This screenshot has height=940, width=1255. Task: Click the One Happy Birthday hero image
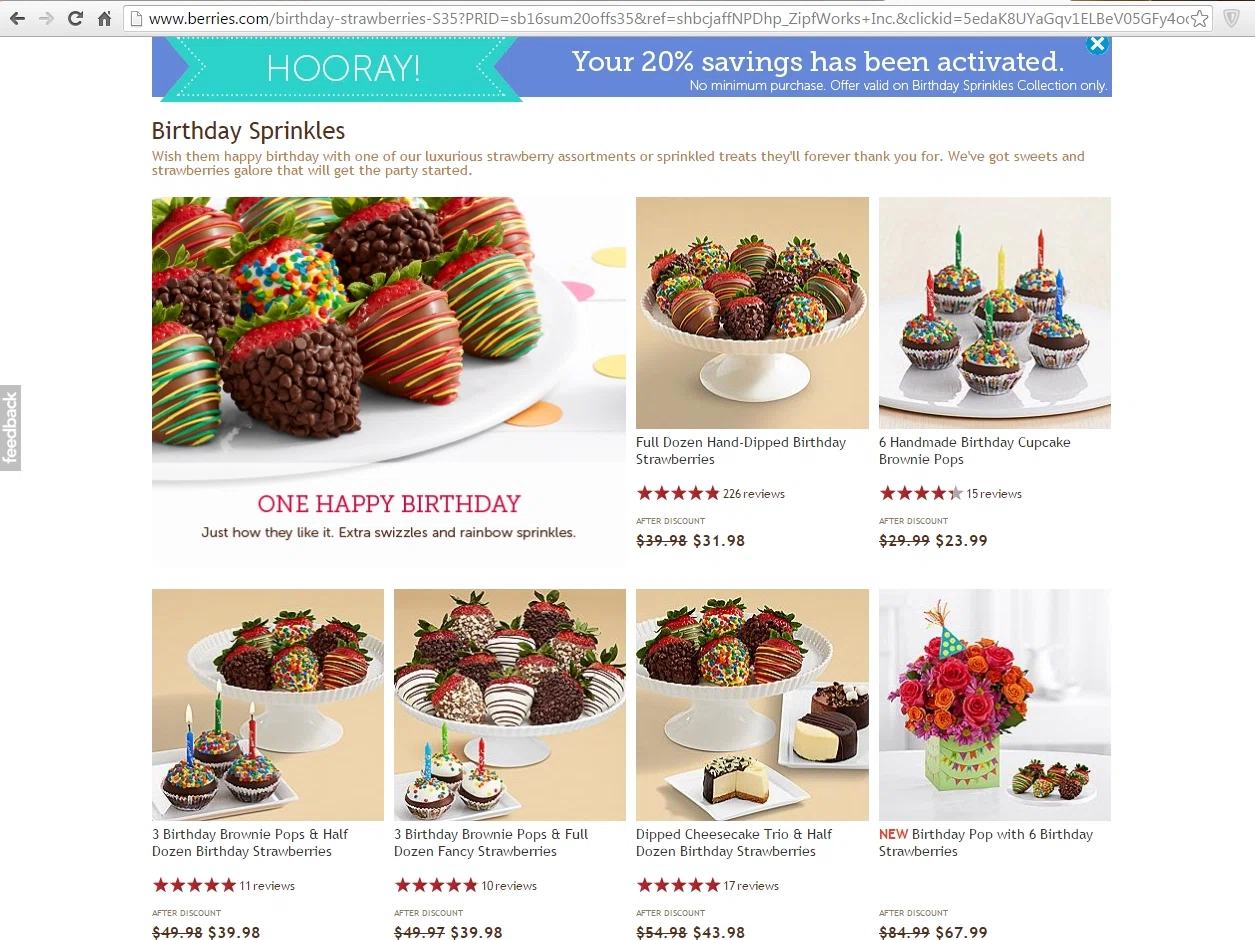tap(389, 382)
